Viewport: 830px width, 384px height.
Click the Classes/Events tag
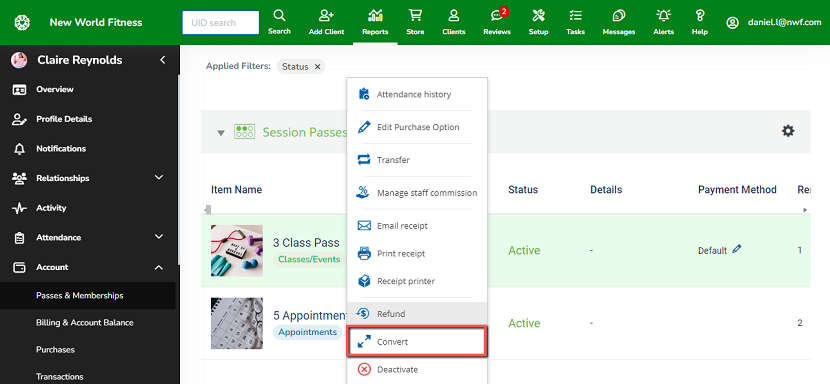(x=309, y=260)
